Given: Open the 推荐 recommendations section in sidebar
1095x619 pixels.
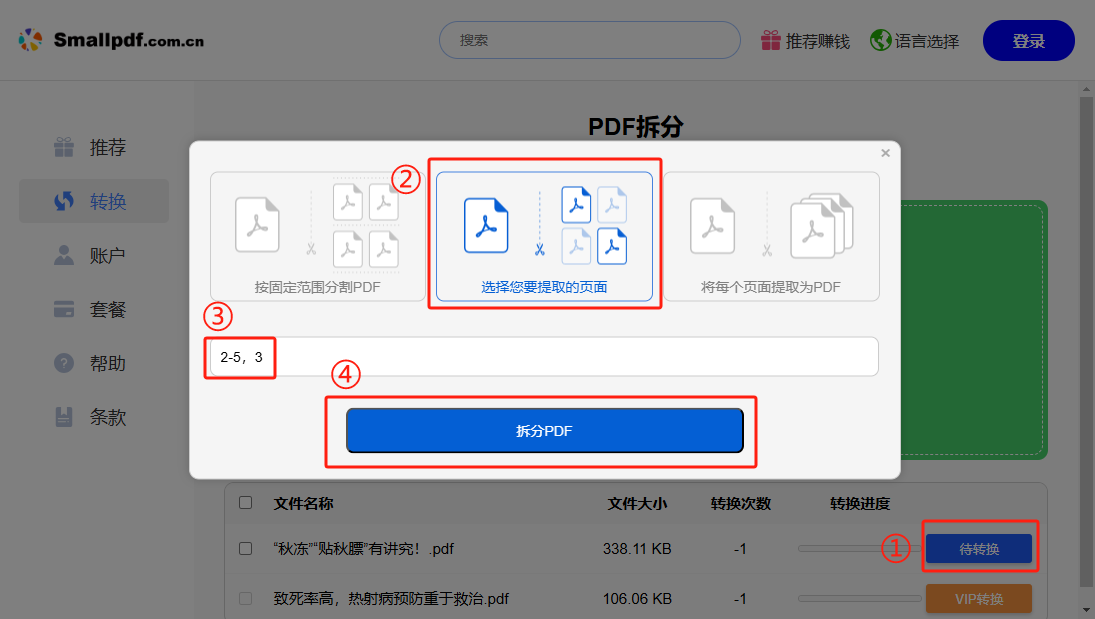Looking at the screenshot, I should click(x=63, y=147).
